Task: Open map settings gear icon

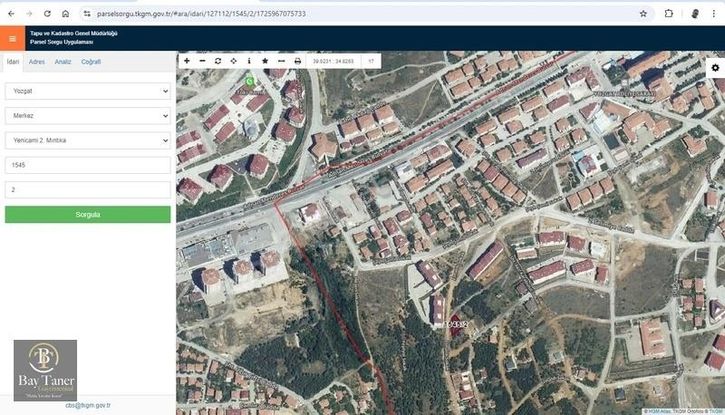Action: click(715, 68)
